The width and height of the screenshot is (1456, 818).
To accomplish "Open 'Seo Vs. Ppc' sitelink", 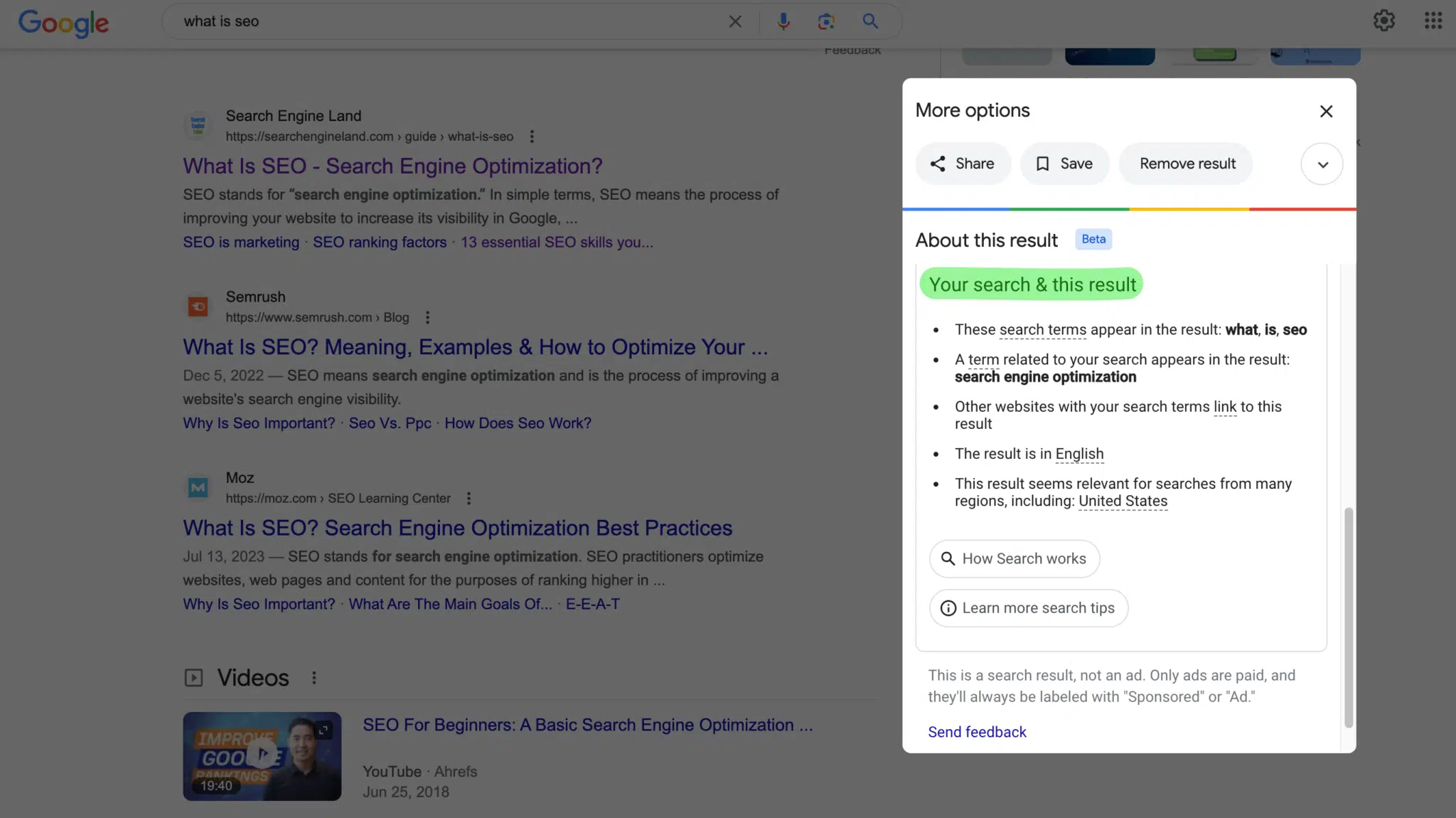I will pyautogui.click(x=390, y=423).
